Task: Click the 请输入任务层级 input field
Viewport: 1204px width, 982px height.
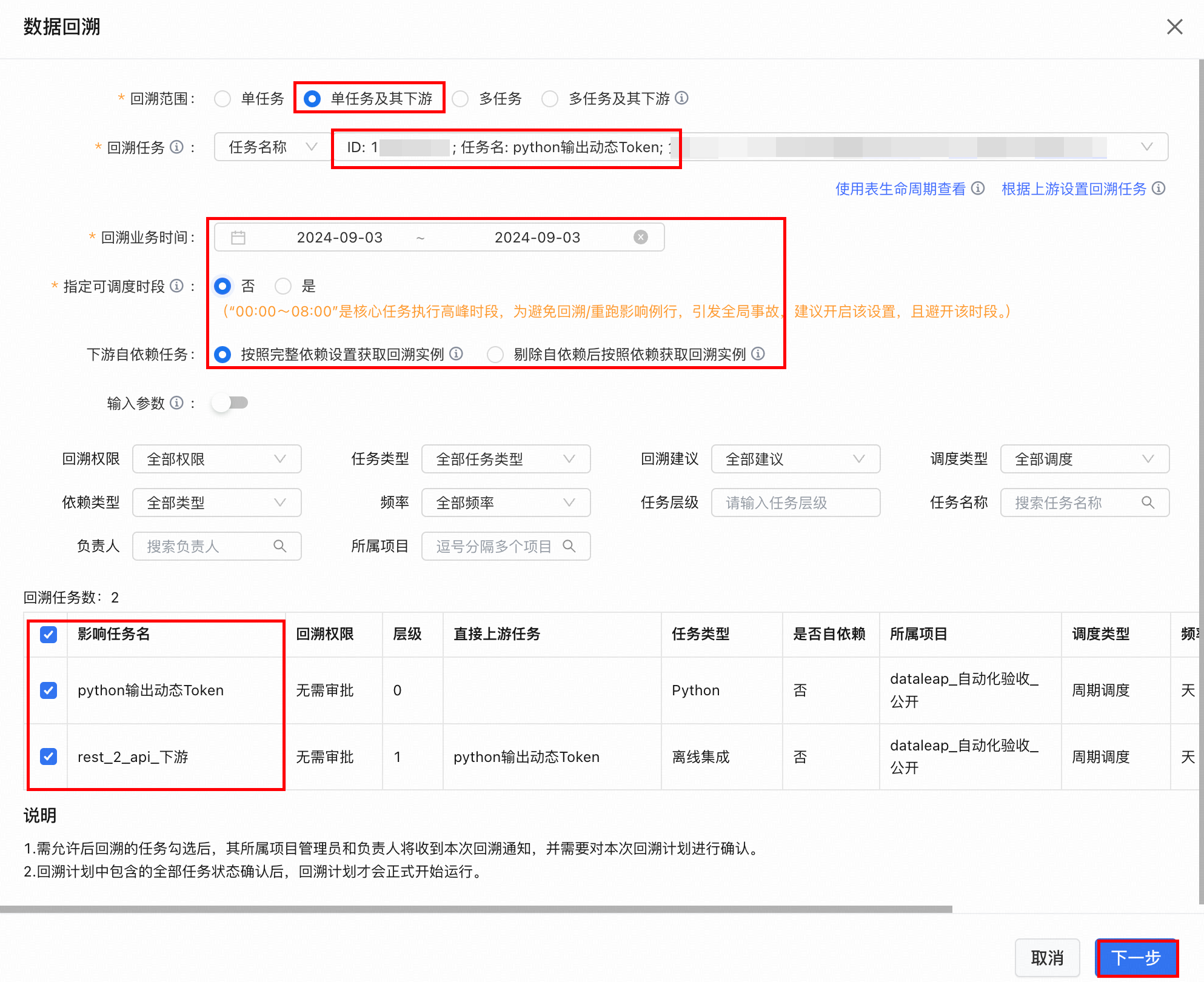Action: [x=795, y=503]
